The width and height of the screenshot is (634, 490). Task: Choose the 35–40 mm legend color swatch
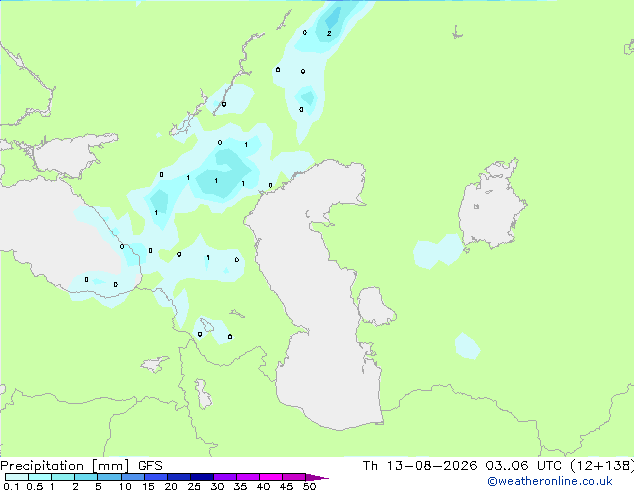[248, 477]
